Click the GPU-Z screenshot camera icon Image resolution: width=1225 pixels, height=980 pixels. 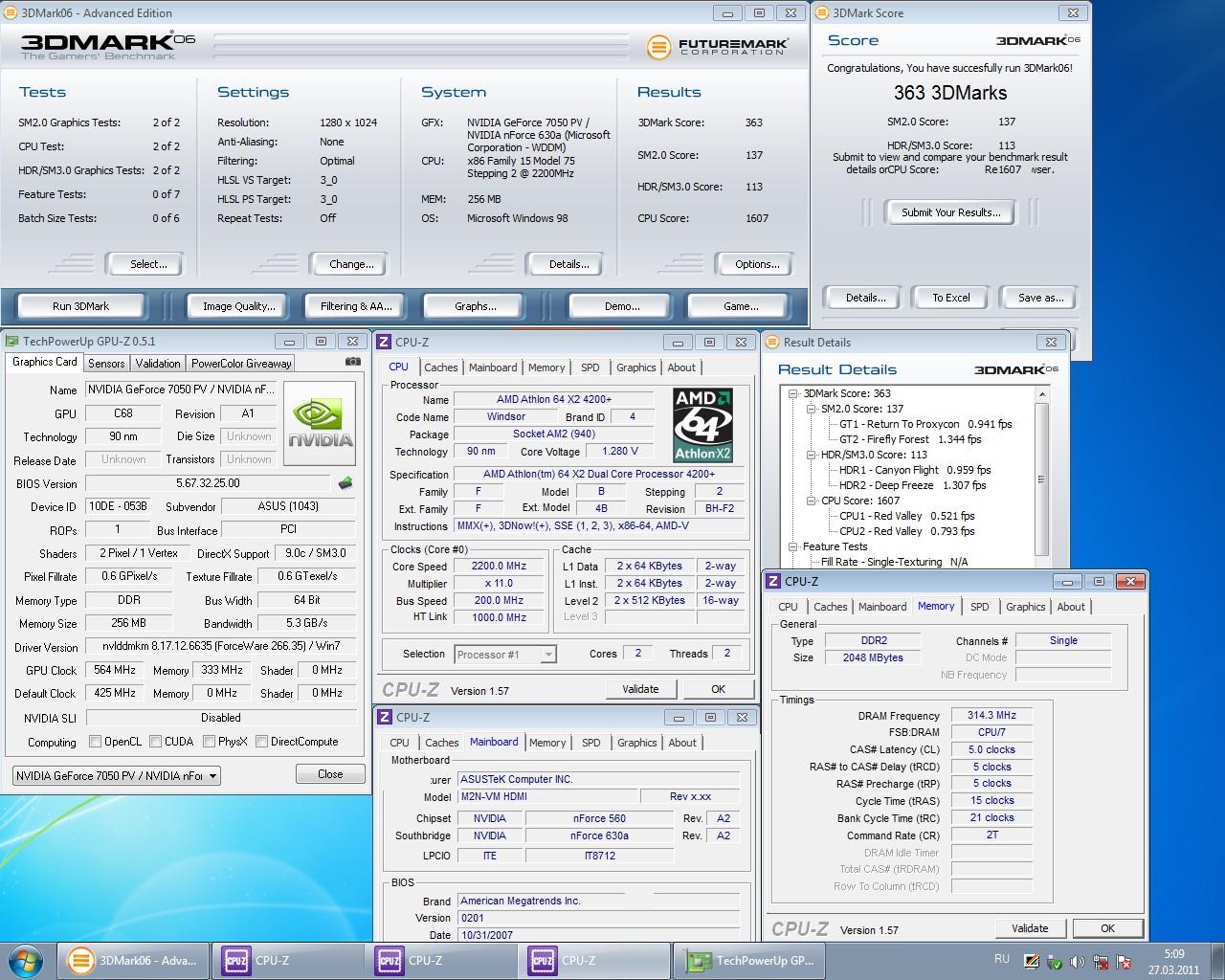point(353,362)
